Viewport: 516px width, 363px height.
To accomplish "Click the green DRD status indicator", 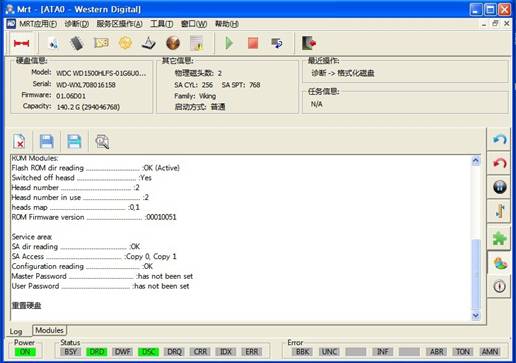I will tap(97, 352).
